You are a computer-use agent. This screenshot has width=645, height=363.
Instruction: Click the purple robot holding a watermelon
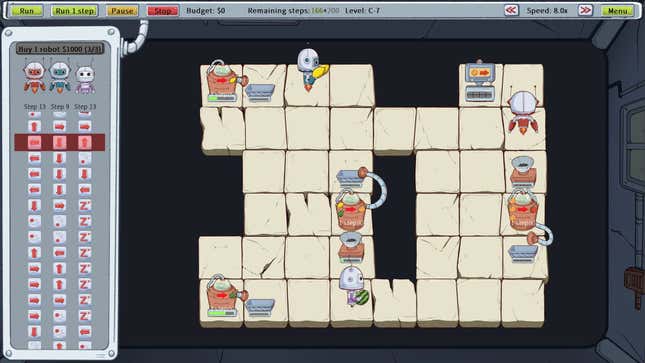point(353,287)
